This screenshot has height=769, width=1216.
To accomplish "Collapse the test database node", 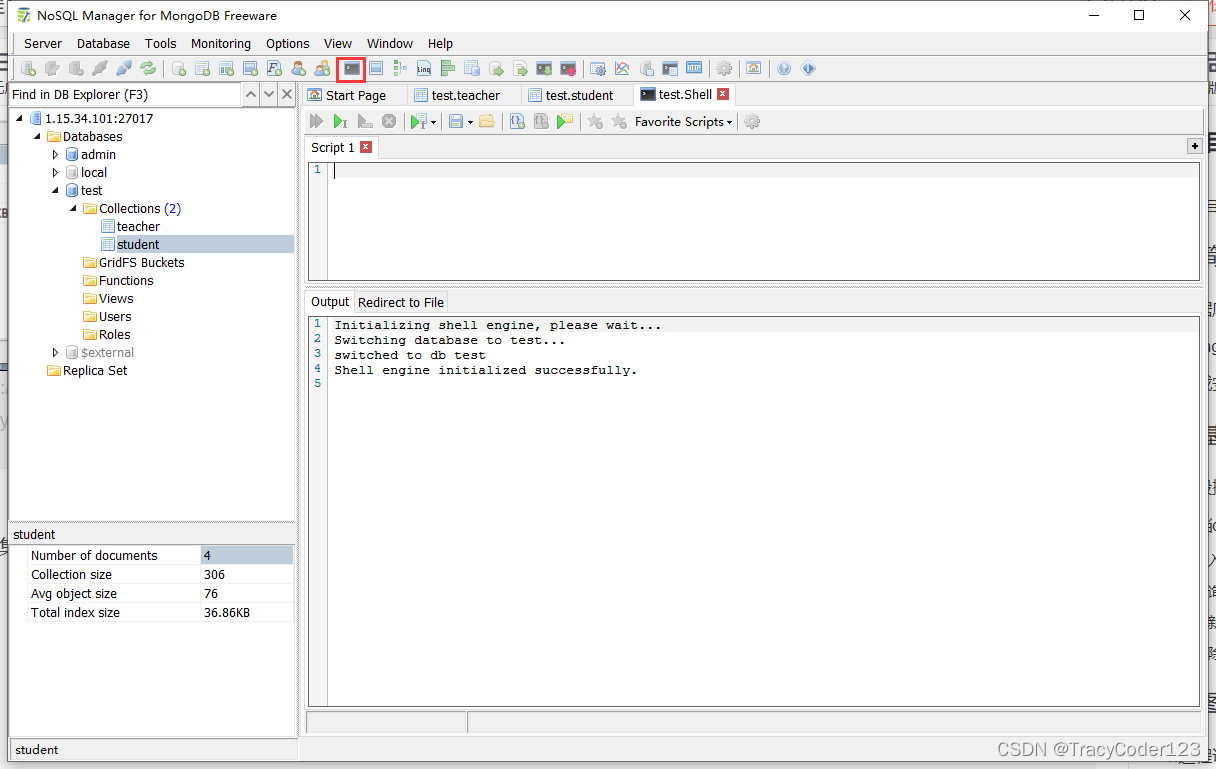I will pyautogui.click(x=56, y=190).
